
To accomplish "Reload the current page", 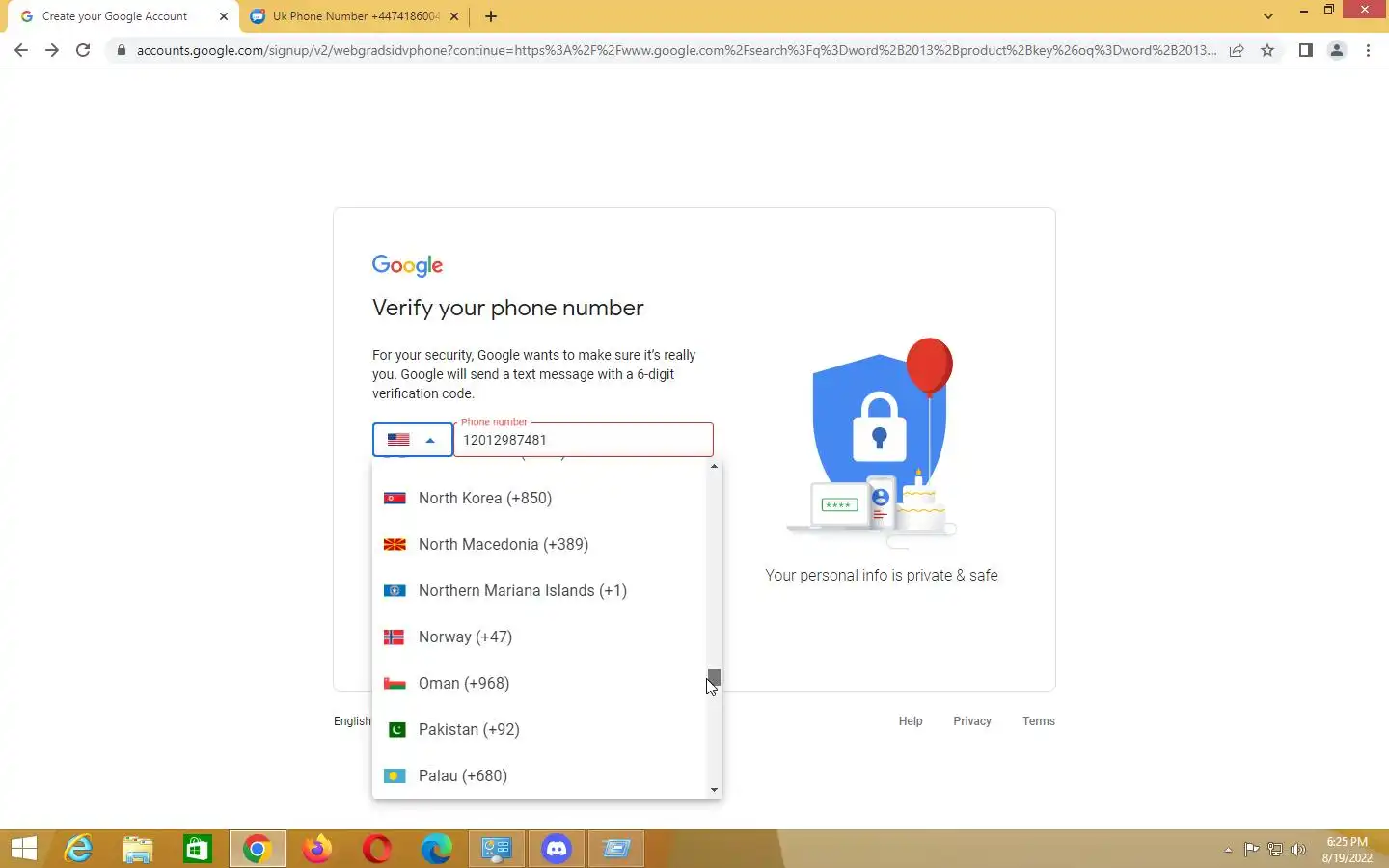I will pyautogui.click(x=83, y=50).
